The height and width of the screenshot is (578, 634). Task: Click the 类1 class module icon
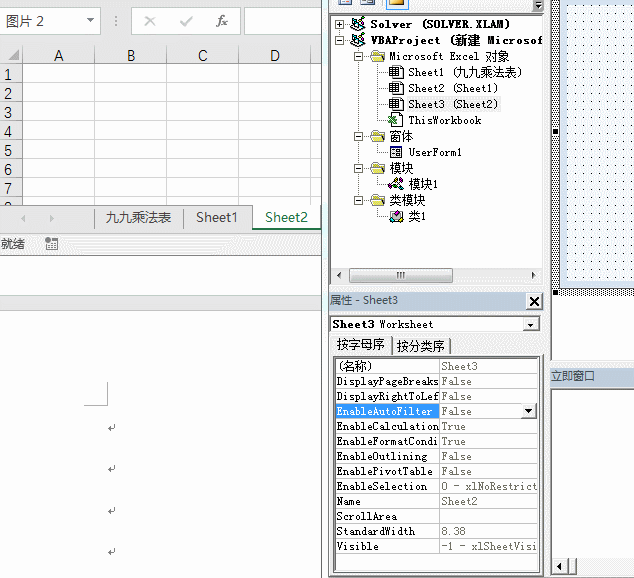[x=396, y=217]
